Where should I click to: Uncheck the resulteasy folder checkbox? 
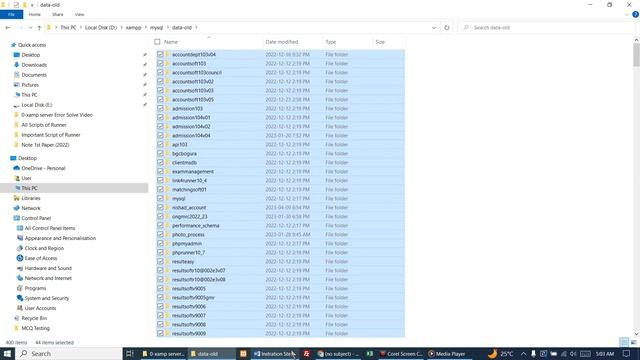pos(160,261)
